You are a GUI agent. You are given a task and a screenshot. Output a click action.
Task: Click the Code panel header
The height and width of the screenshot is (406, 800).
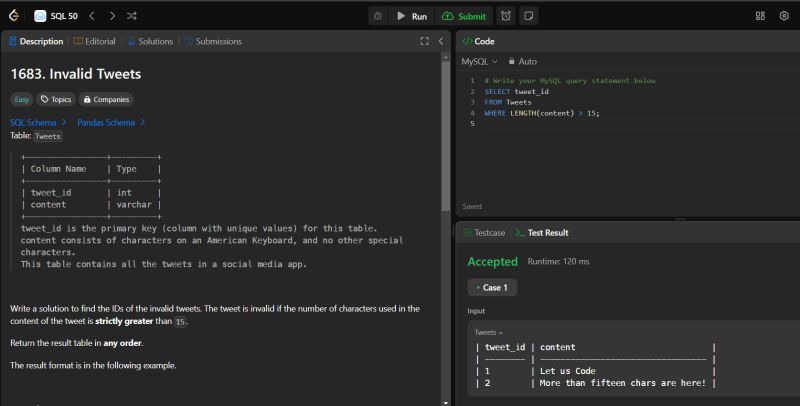click(x=478, y=41)
